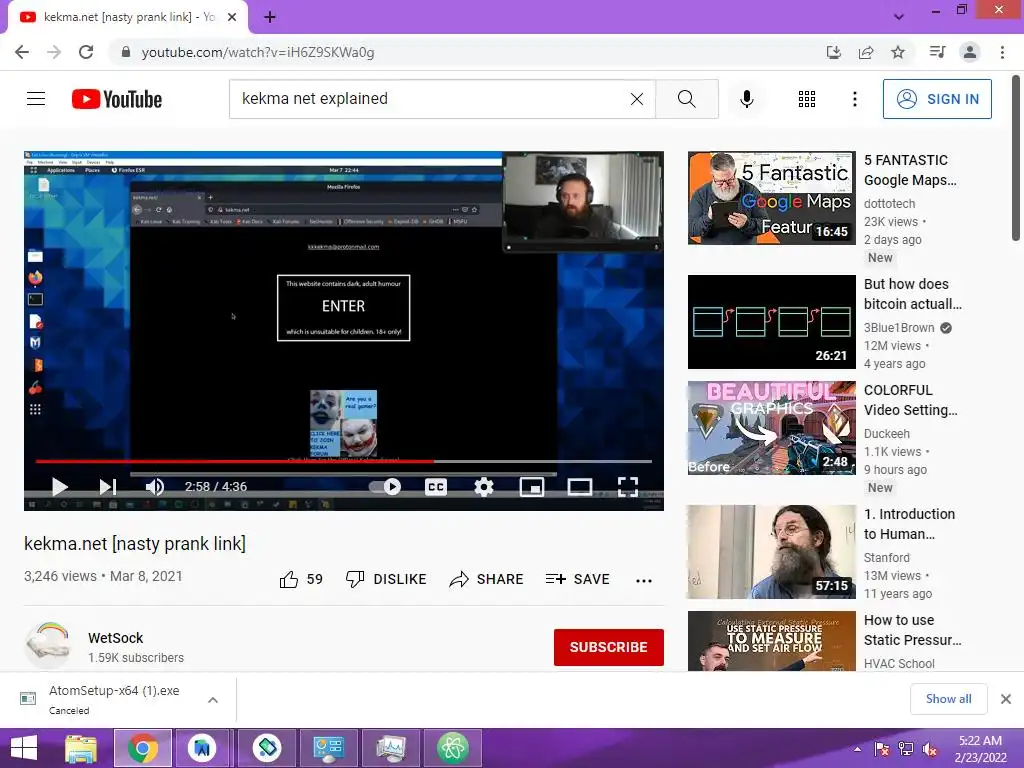Click dottotech channel name

coord(889,204)
